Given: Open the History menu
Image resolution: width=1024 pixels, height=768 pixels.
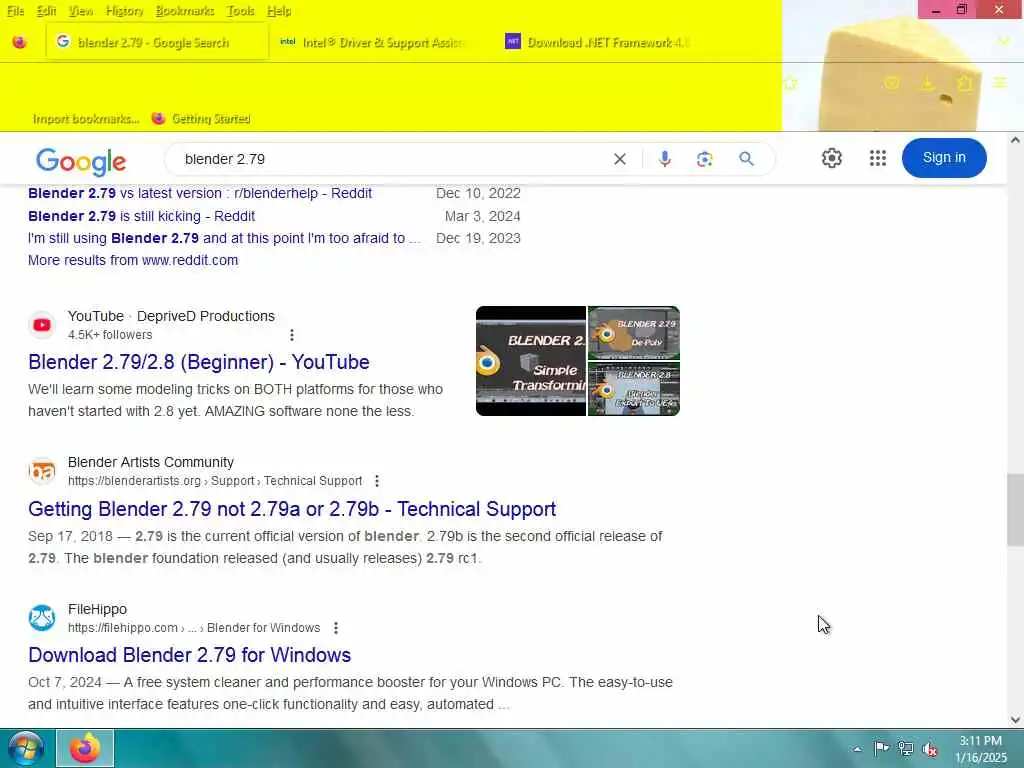Looking at the screenshot, I should click(125, 11).
